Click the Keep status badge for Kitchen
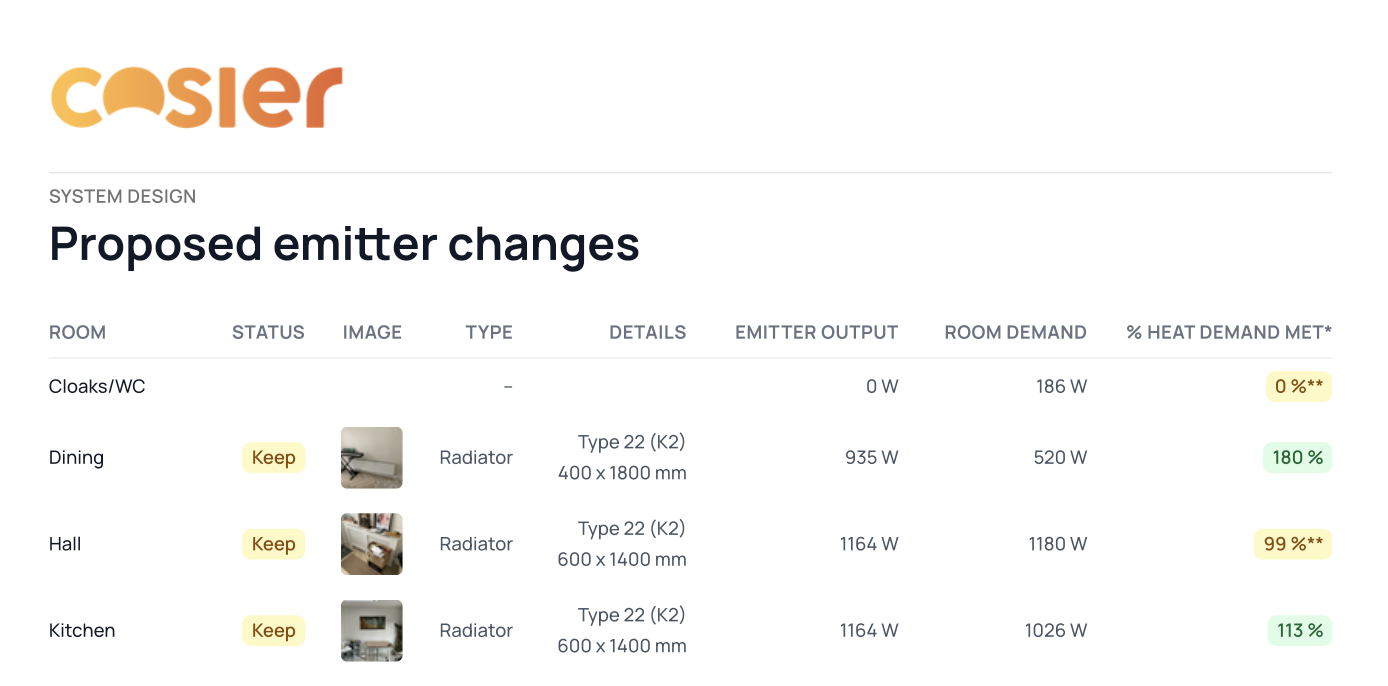 pos(273,631)
